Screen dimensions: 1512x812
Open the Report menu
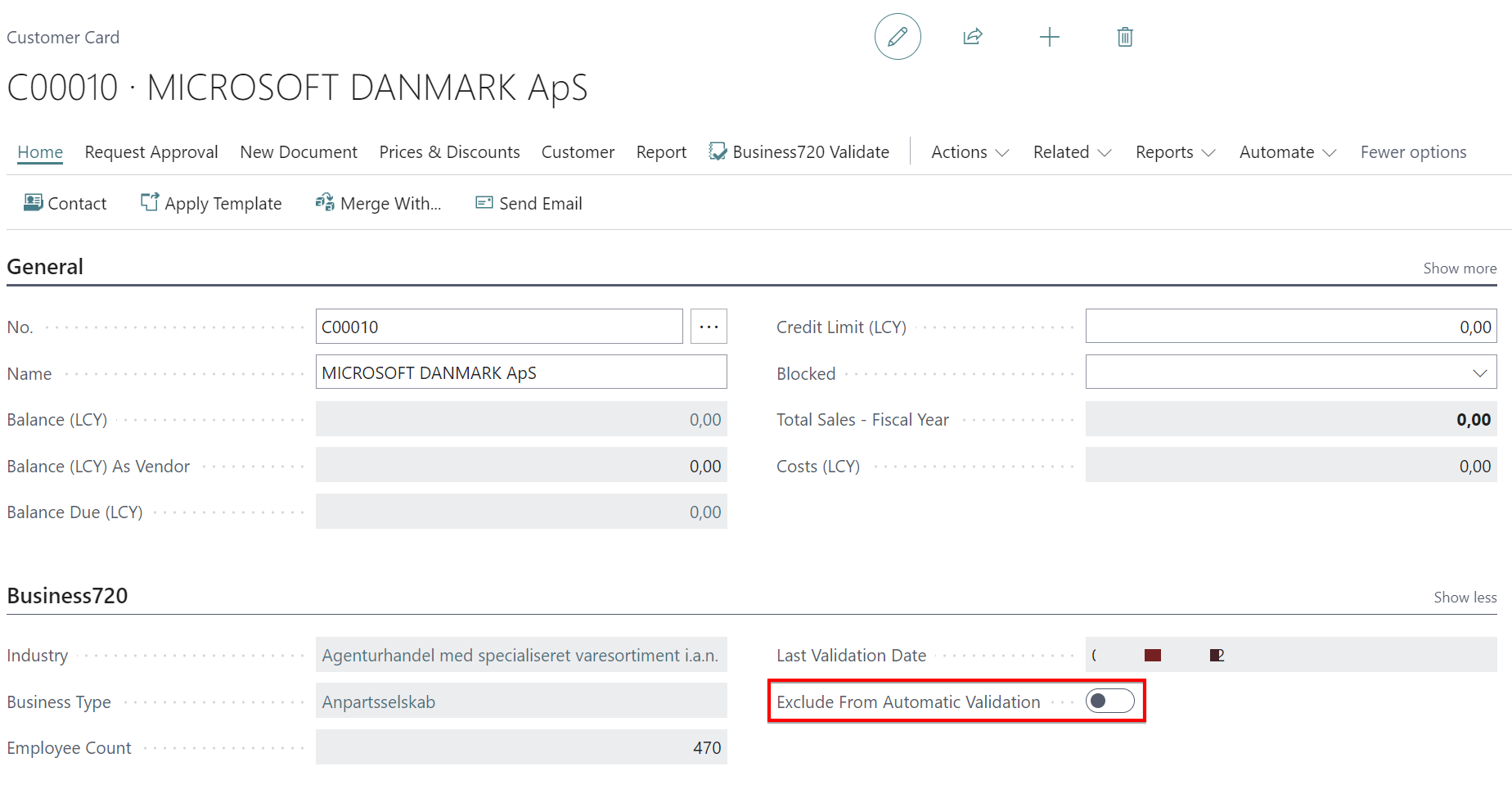tap(661, 152)
